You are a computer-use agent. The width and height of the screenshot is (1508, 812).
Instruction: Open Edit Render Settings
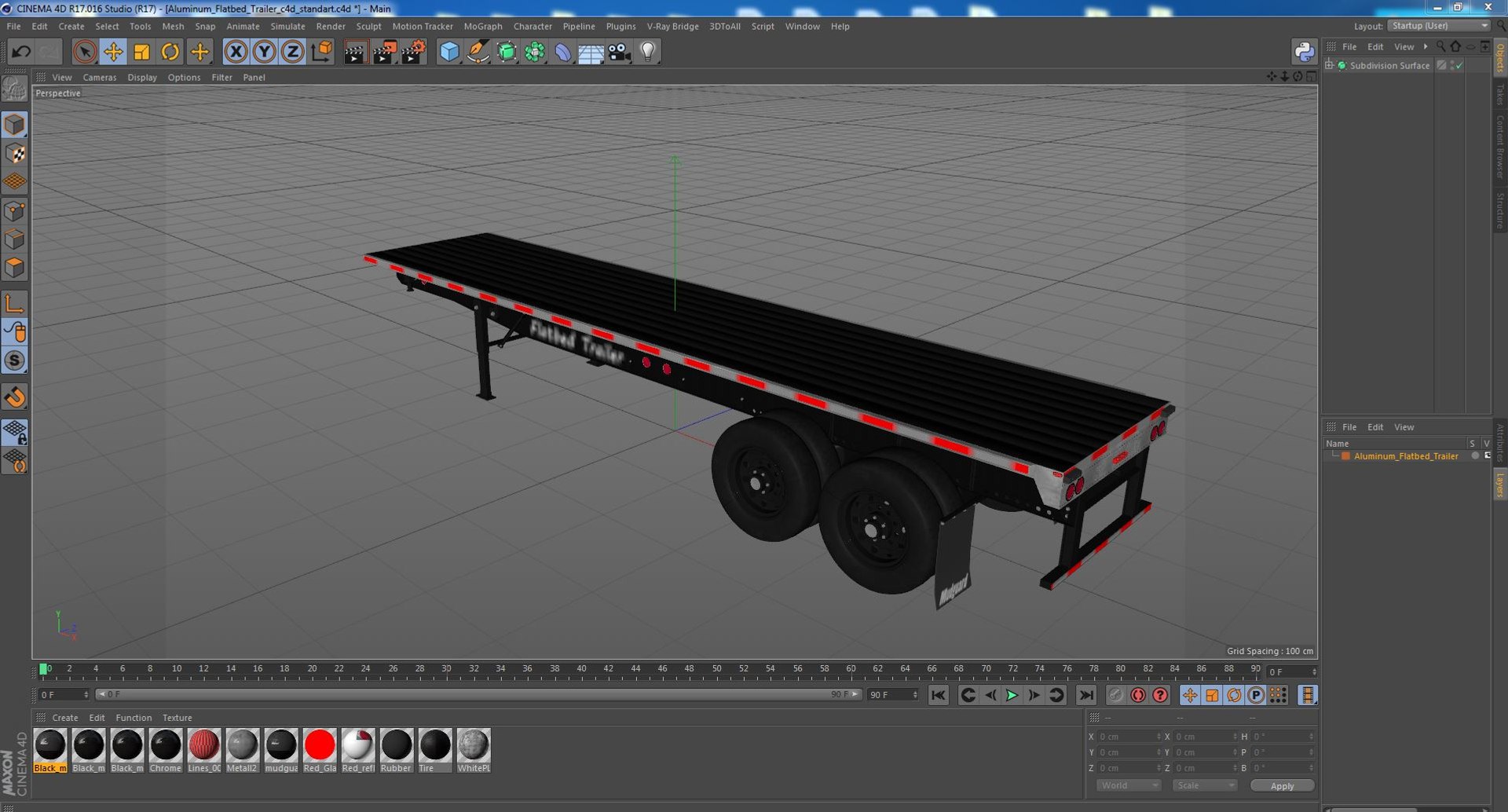(x=413, y=52)
